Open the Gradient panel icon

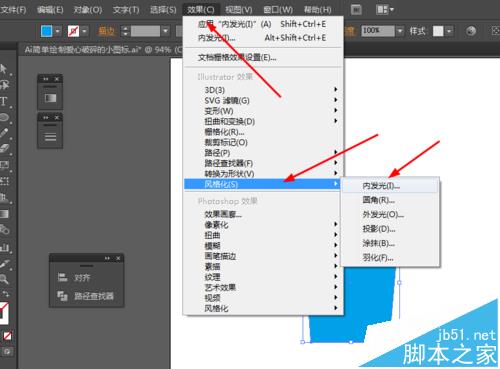tap(50, 98)
